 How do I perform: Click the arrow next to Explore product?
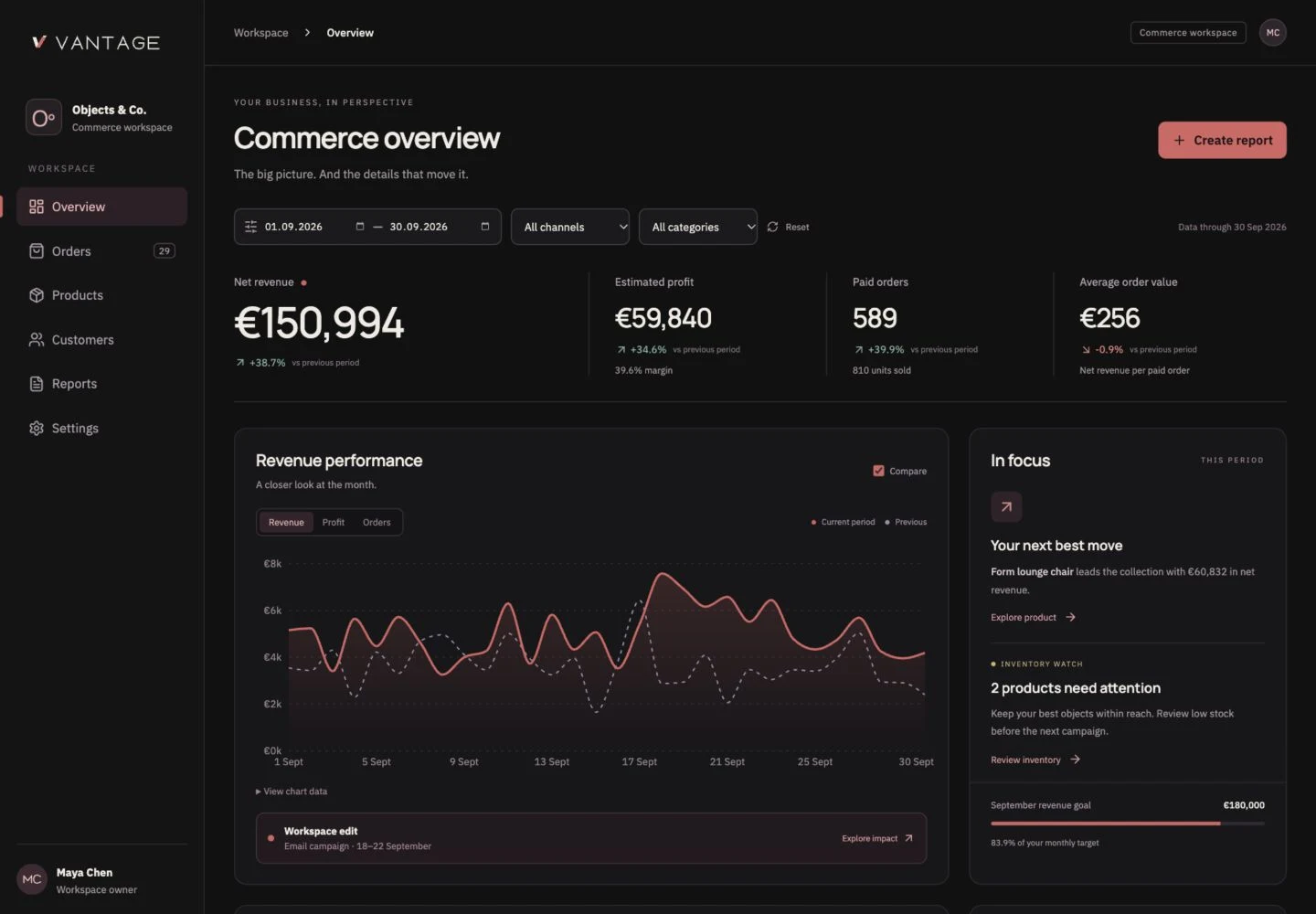point(1070,618)
